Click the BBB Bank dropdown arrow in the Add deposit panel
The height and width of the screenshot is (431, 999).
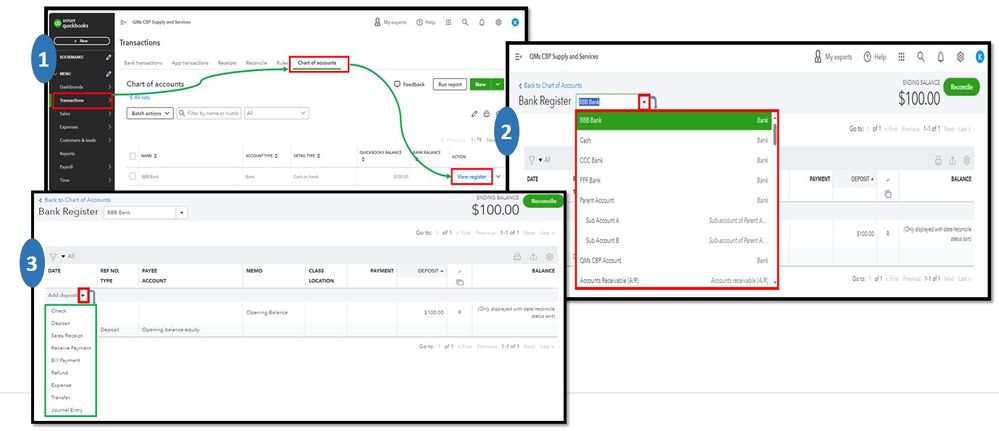[182, 212]
